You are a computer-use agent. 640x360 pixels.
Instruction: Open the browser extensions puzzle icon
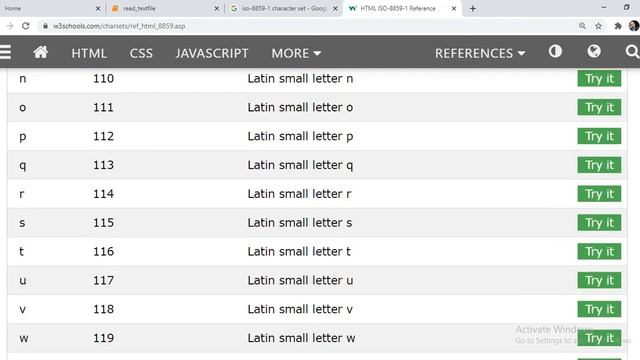pyautogui.click(x=618, y=26)
